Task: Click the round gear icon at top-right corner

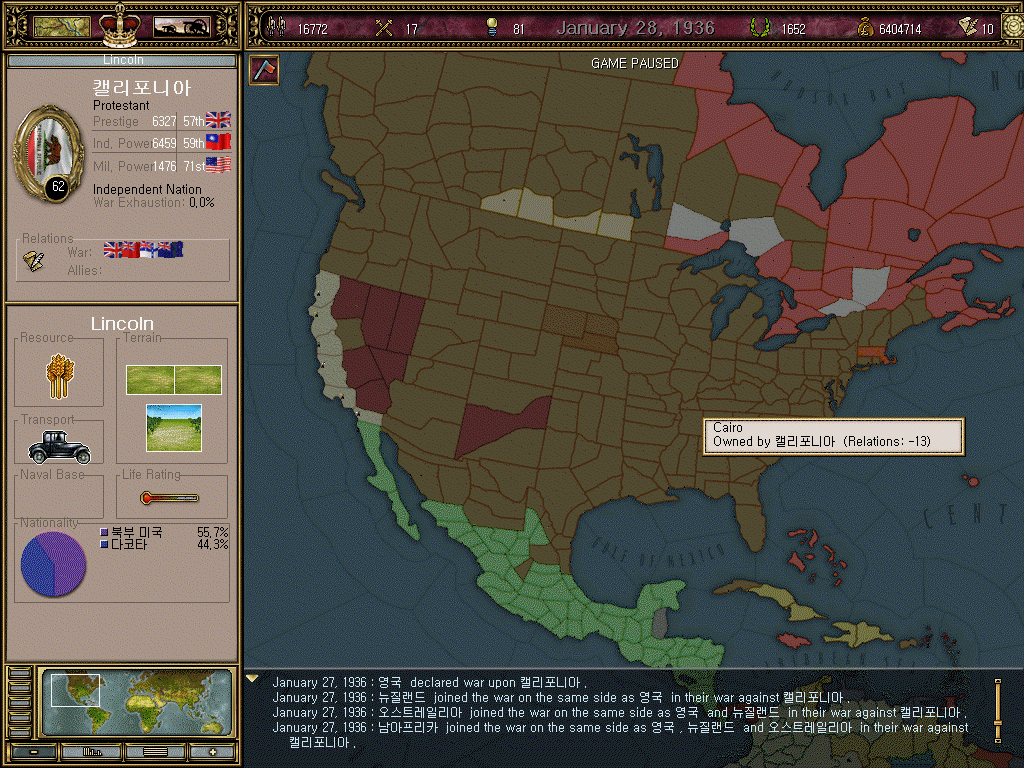Action: tap(1013, 27)
